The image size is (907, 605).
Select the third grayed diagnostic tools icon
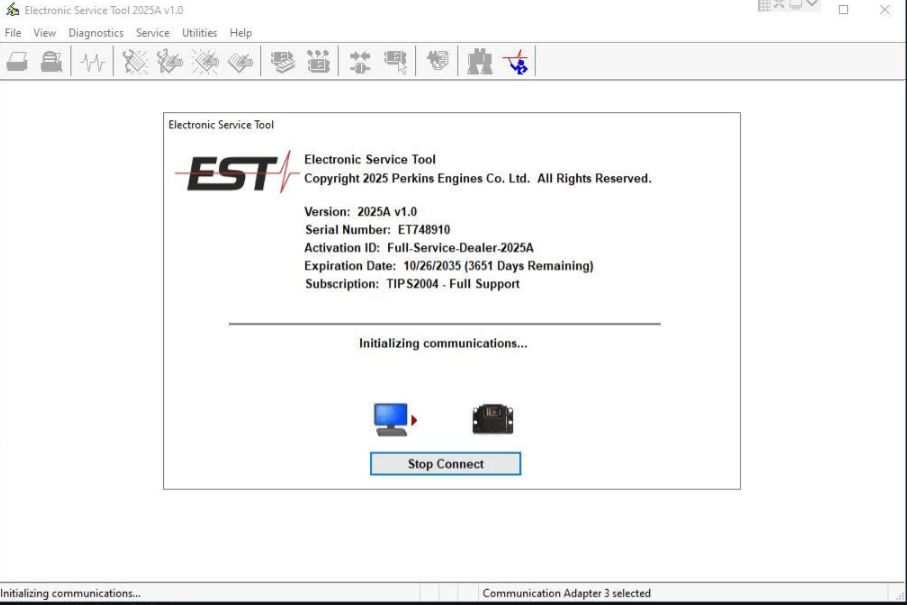(x=205, y=61)
